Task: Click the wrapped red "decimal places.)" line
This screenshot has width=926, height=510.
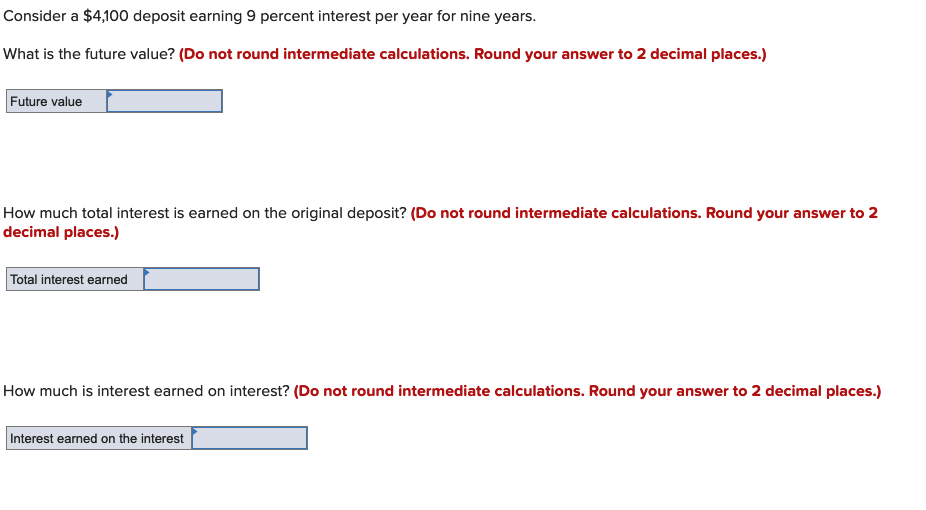Action: click(x=61, y=232)
